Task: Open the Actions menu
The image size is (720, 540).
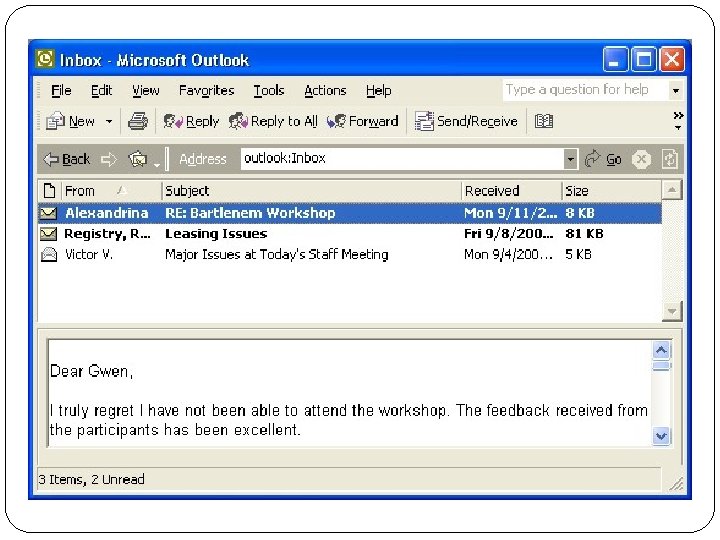Action: click(x=325, y=90)
